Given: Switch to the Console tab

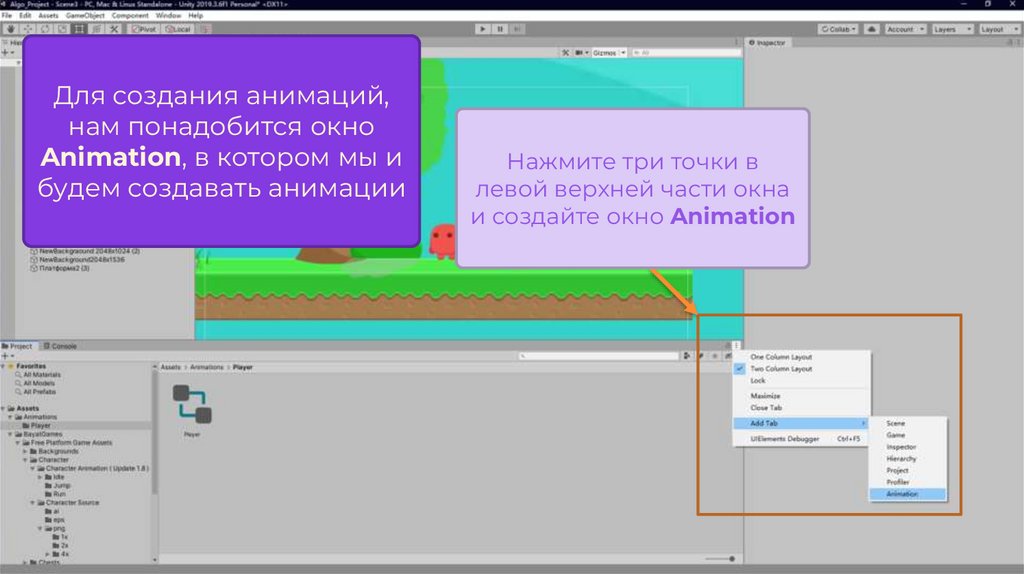Looking at the screenshot, I should [x=61, y=346].
